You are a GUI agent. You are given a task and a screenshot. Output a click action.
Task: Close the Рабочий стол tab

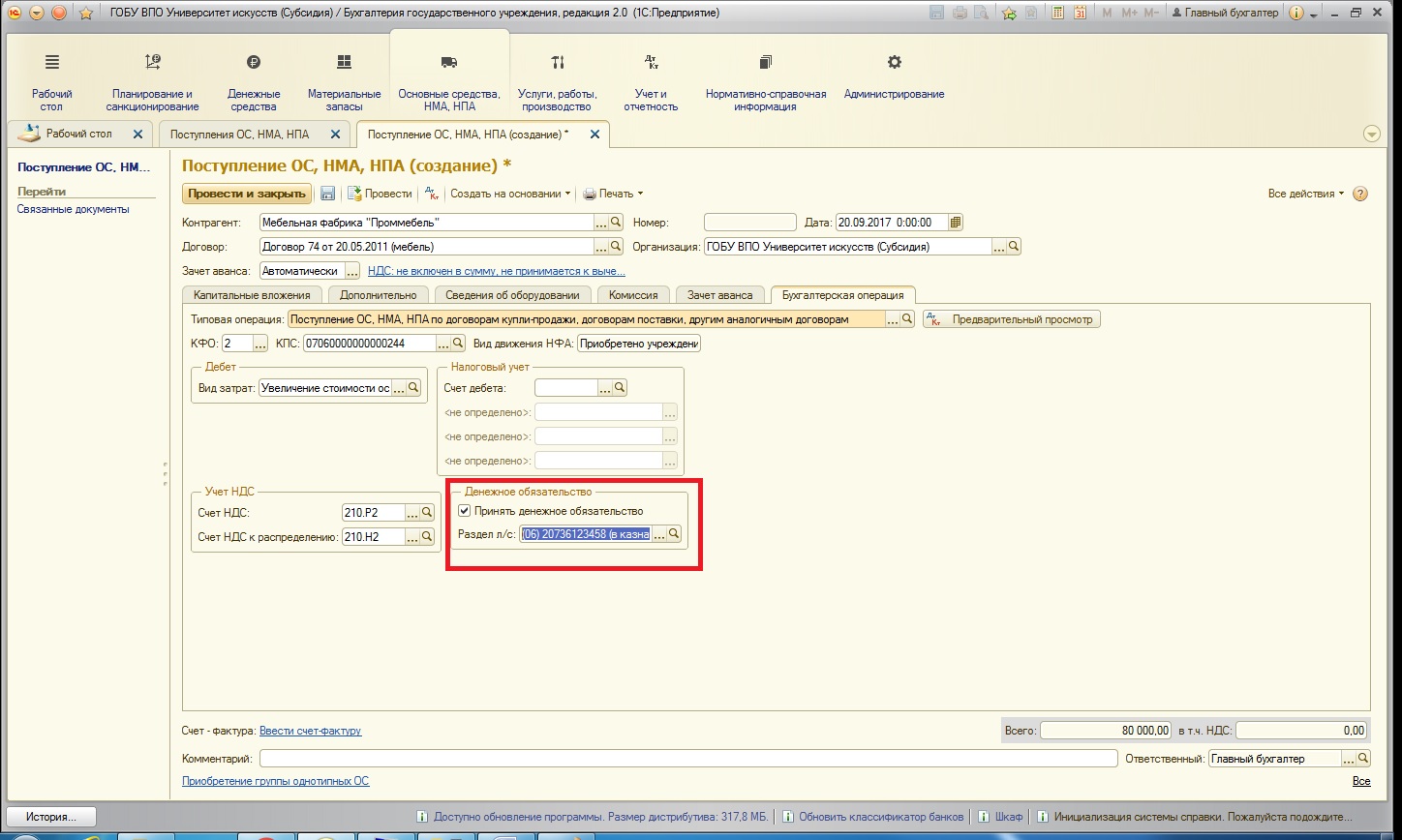137,135
